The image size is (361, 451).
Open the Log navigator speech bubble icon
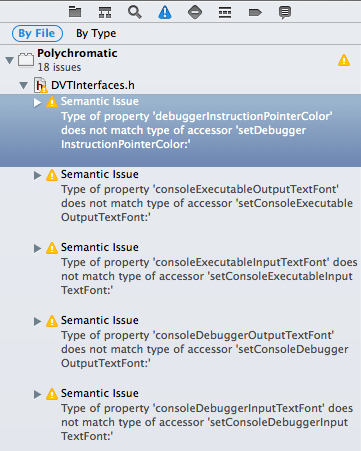tap(285, 13)
